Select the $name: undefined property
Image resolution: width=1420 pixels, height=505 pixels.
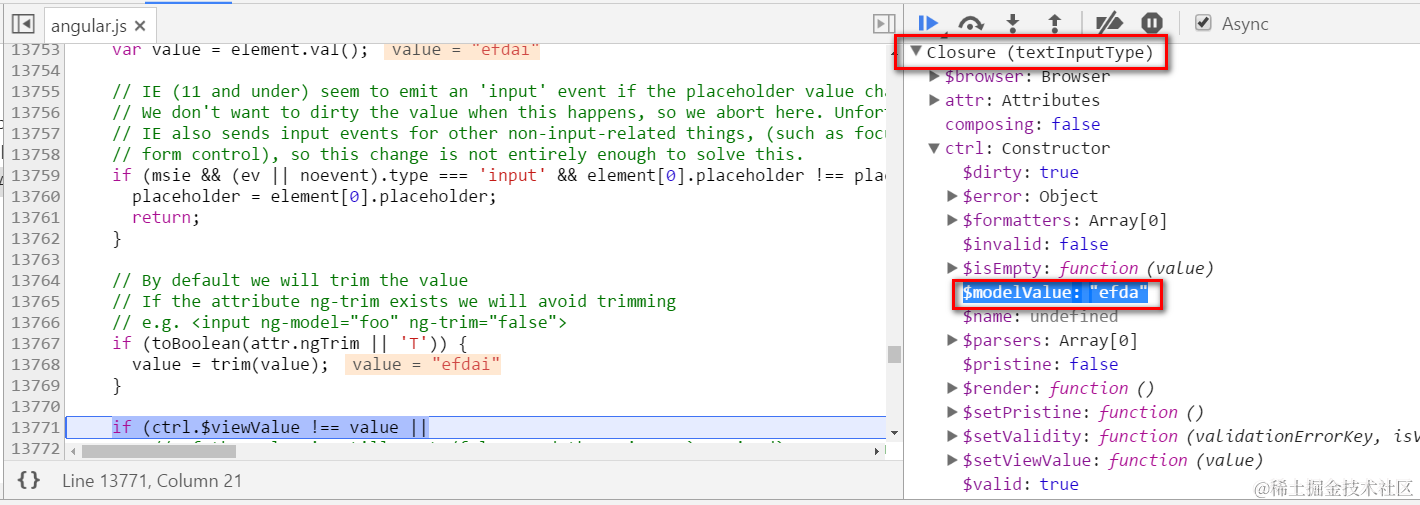pos(1040,316)
